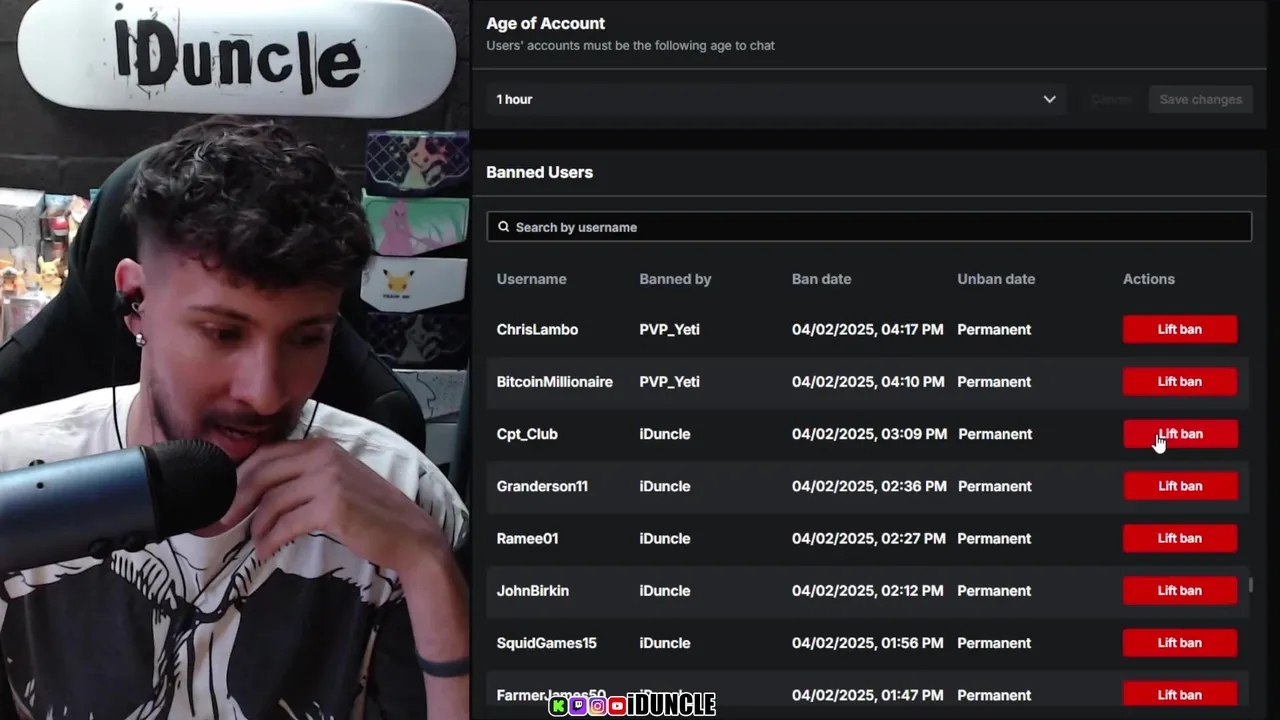Image resolution: width=1280 pixels, height=720 pixels.
Task: Expand the dropdown chevron arrow
Action: pos(1049,99)
